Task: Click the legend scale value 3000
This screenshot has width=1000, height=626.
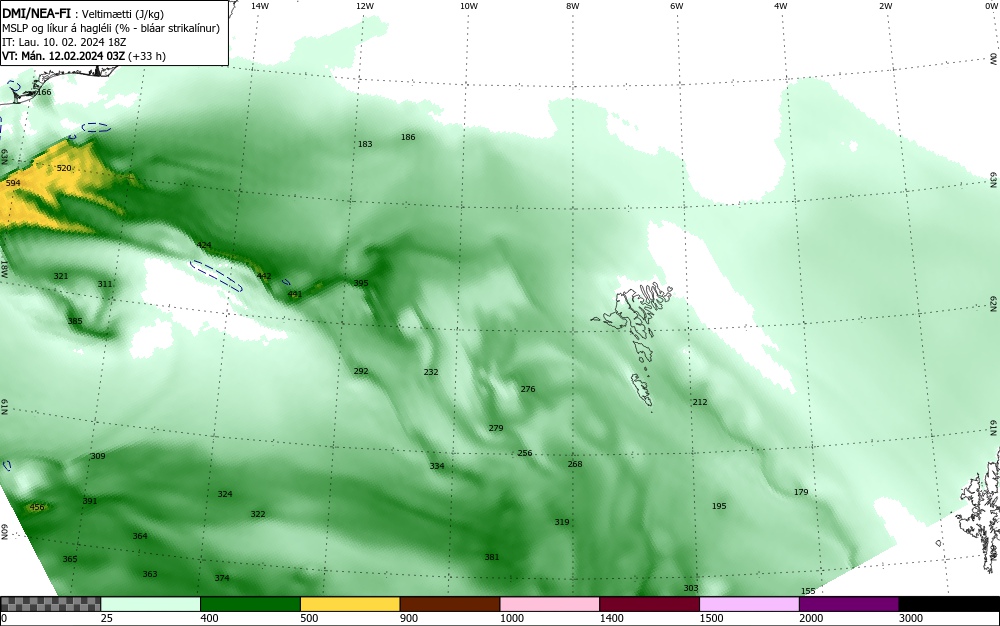Action: (x=911, y=618)
